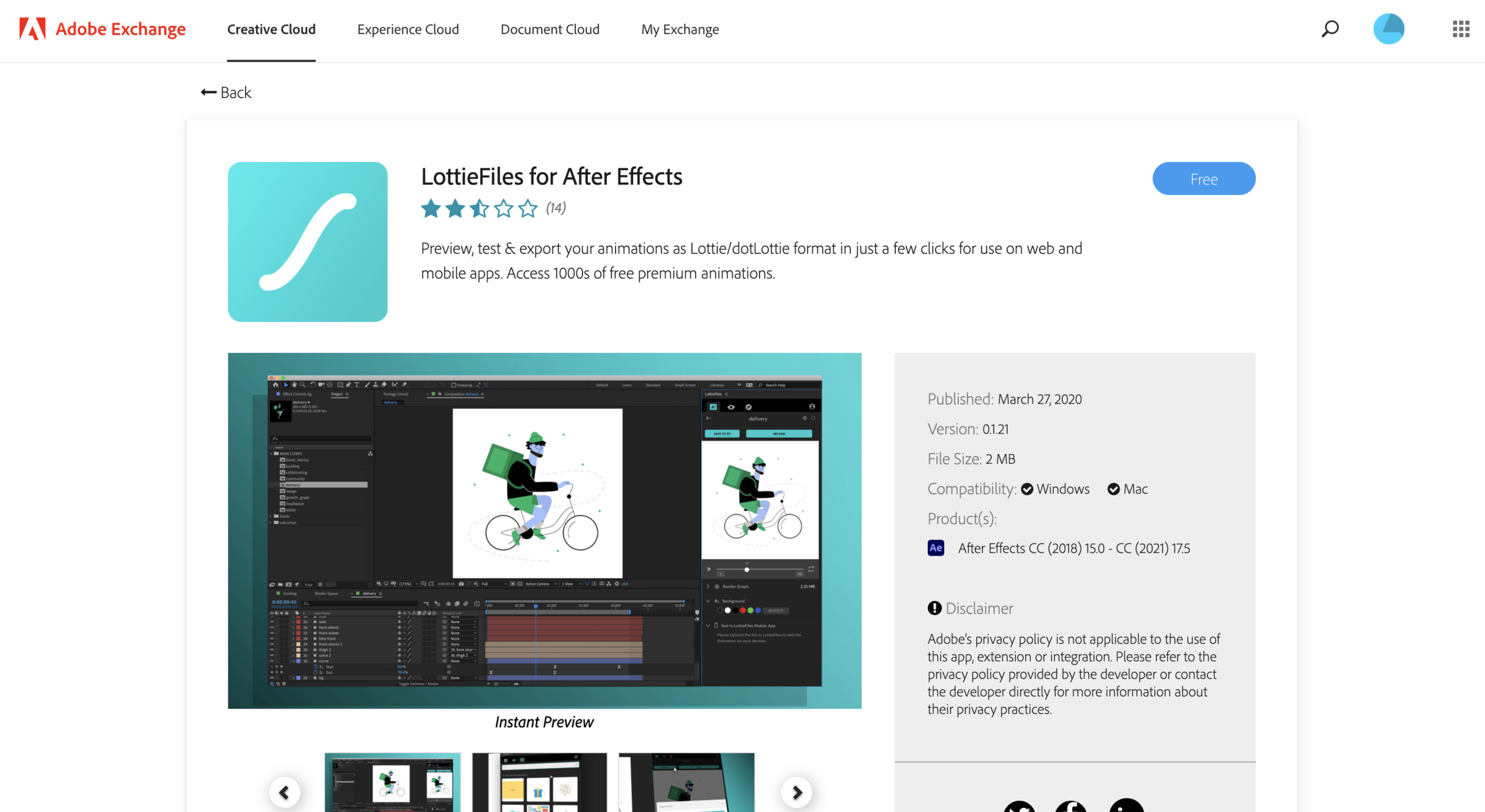
Task: Open the apps grid switcher
Action: coord(1460,28)
